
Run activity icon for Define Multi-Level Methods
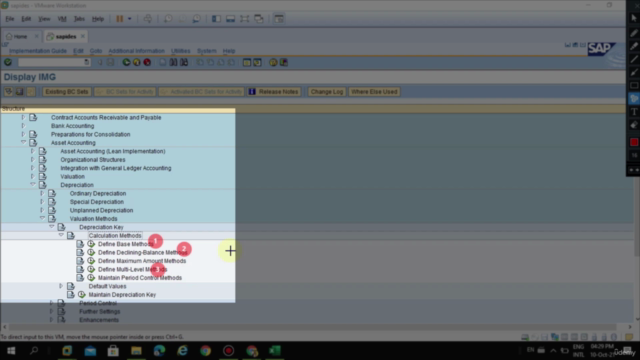pyautogui.click(x=91, y=269)
